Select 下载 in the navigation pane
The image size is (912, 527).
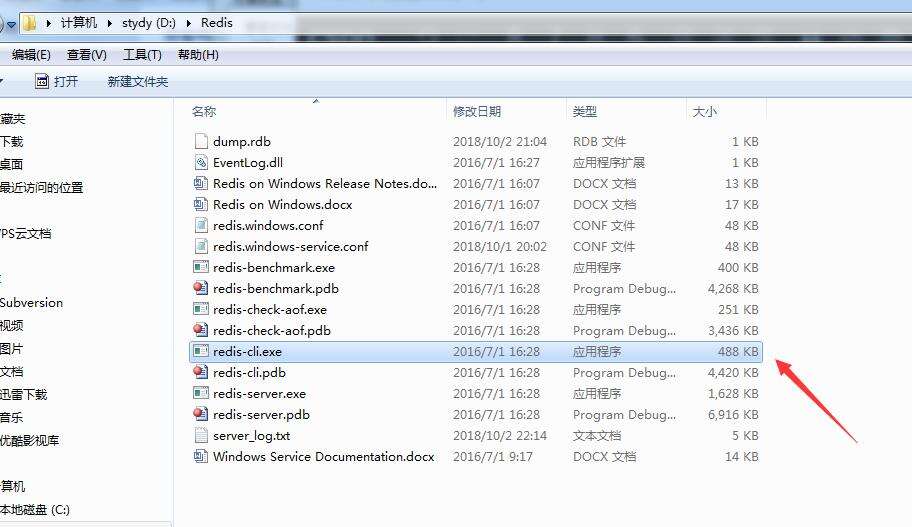[12, 141]
